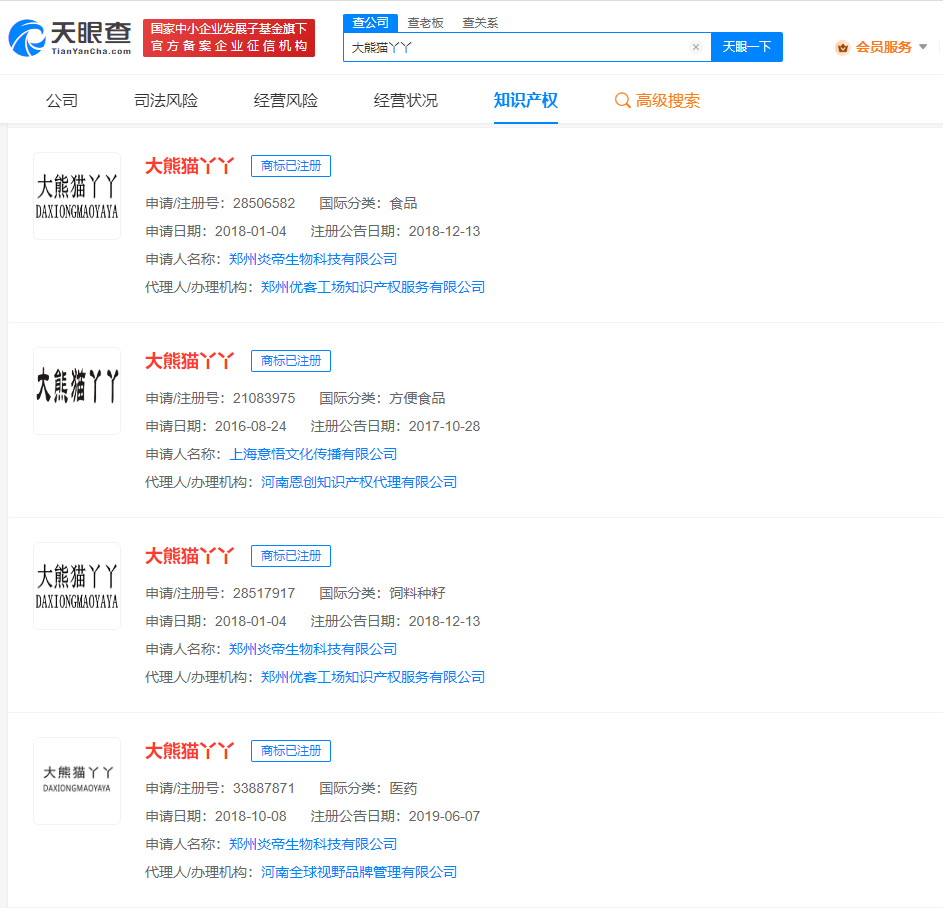Open the 河南全球视野品牌管理有限公司 agent link
The image size is (943, 908).
(x=359, y=872)
